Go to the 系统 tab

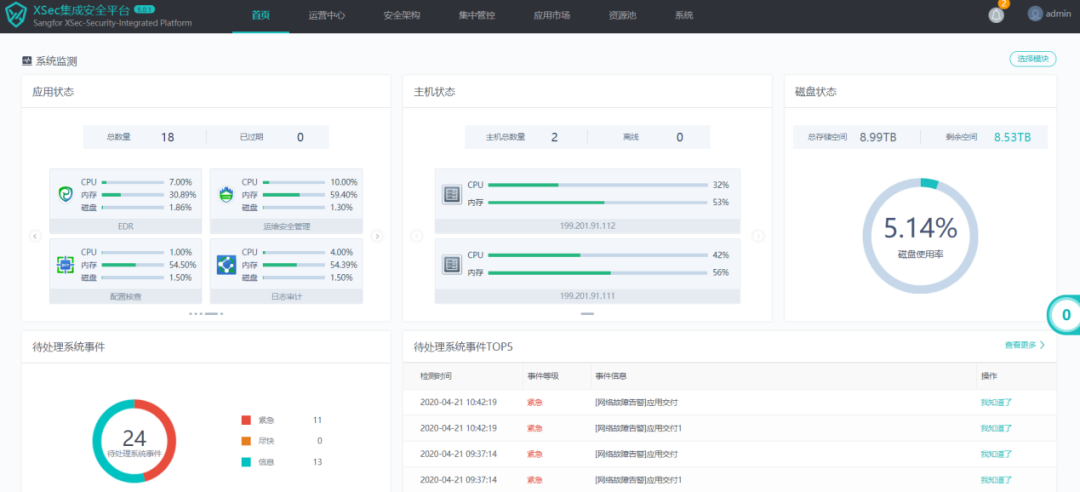(684, 16)
